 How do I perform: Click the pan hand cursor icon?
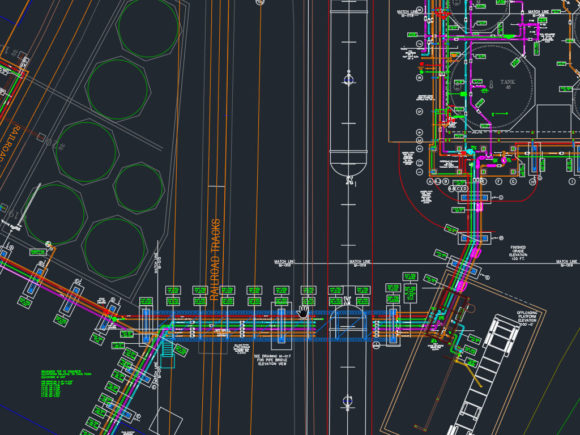coord(303,312)
